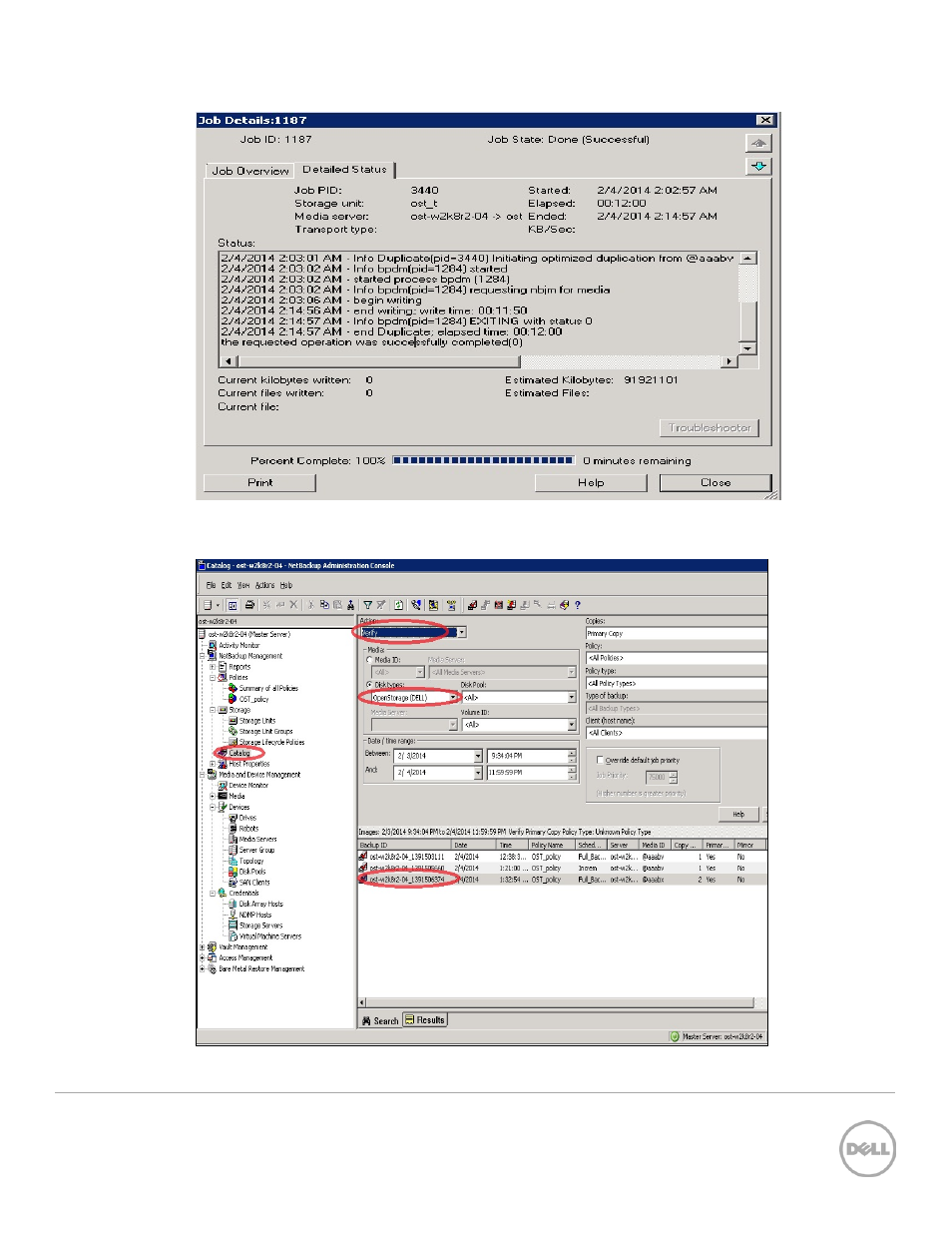Go to next job with down arrow
The image size is (952, 1233).
click(x=758, y=166)
